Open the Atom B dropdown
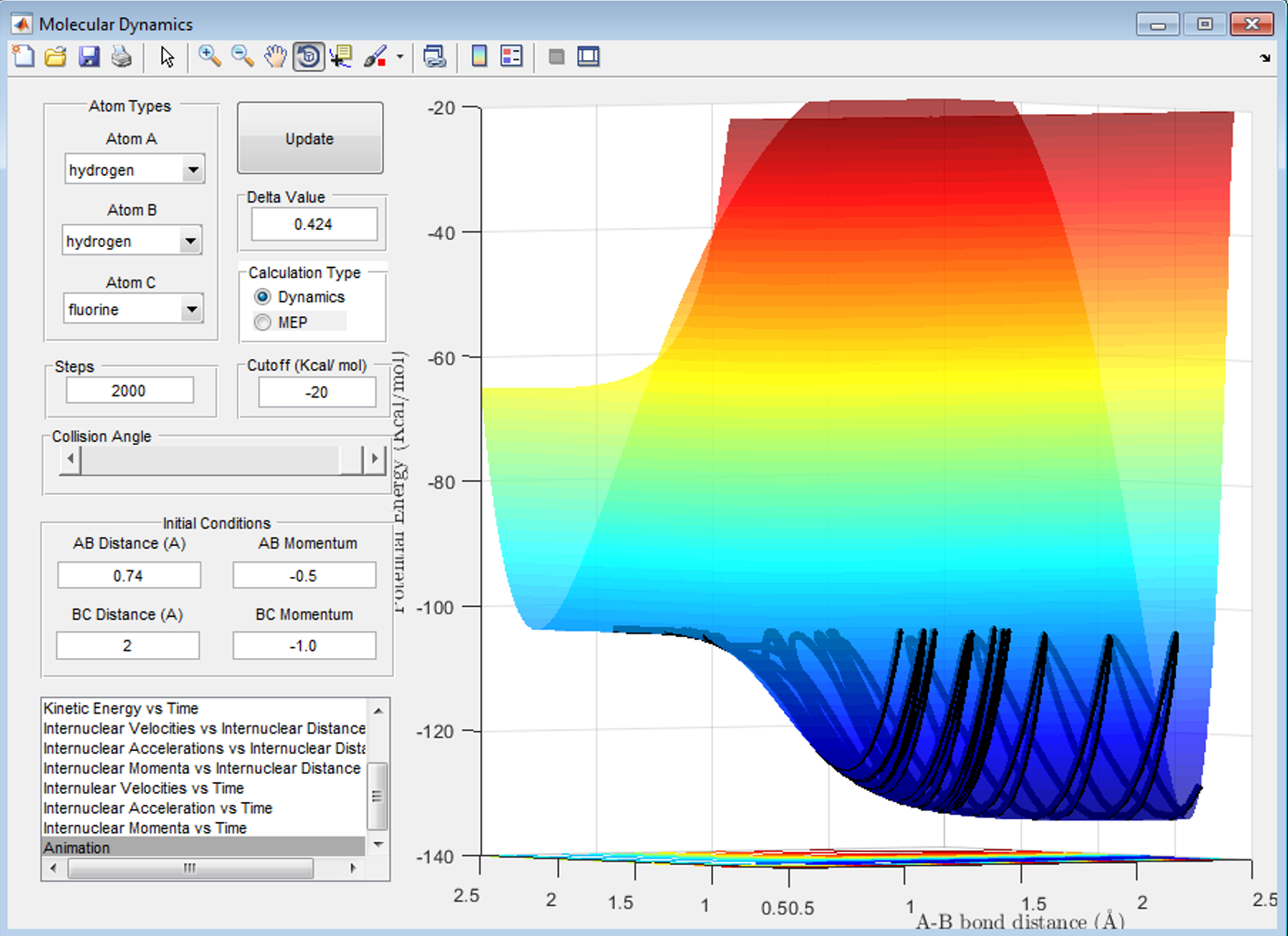The height and width of the screenshot is (936, 1288). coord(190,242)
